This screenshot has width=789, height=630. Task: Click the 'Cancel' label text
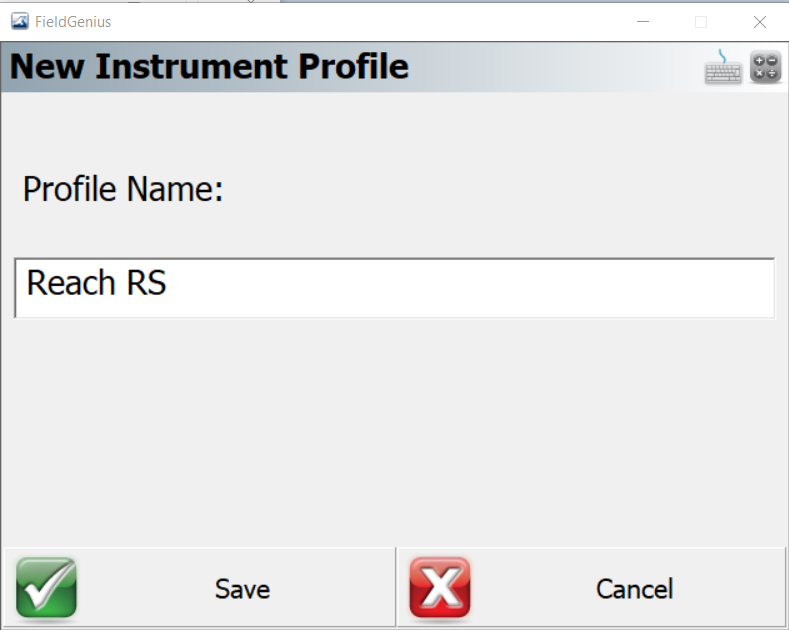[635, 589]
